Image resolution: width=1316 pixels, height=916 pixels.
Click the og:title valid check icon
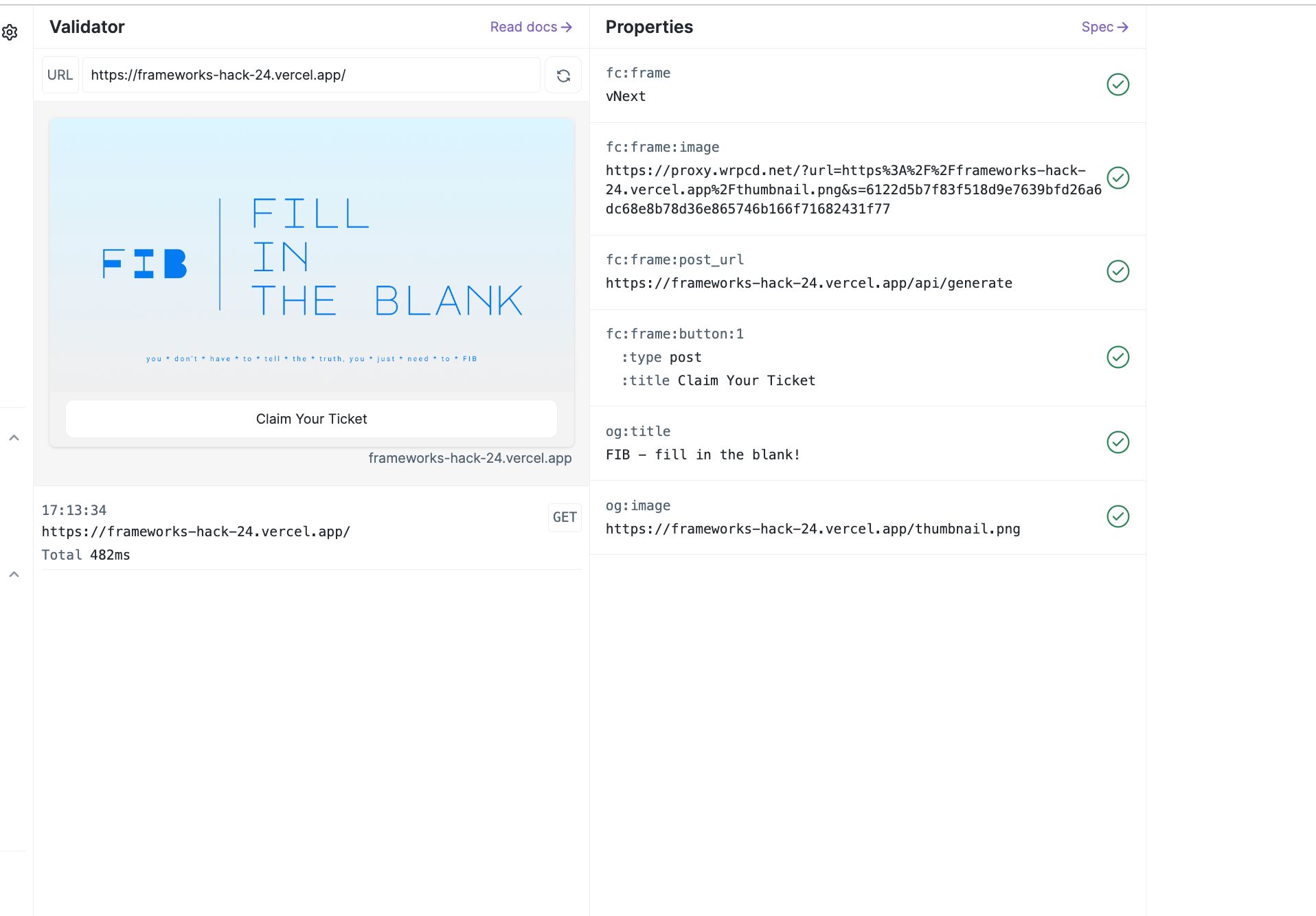[x=1118, y=442]
